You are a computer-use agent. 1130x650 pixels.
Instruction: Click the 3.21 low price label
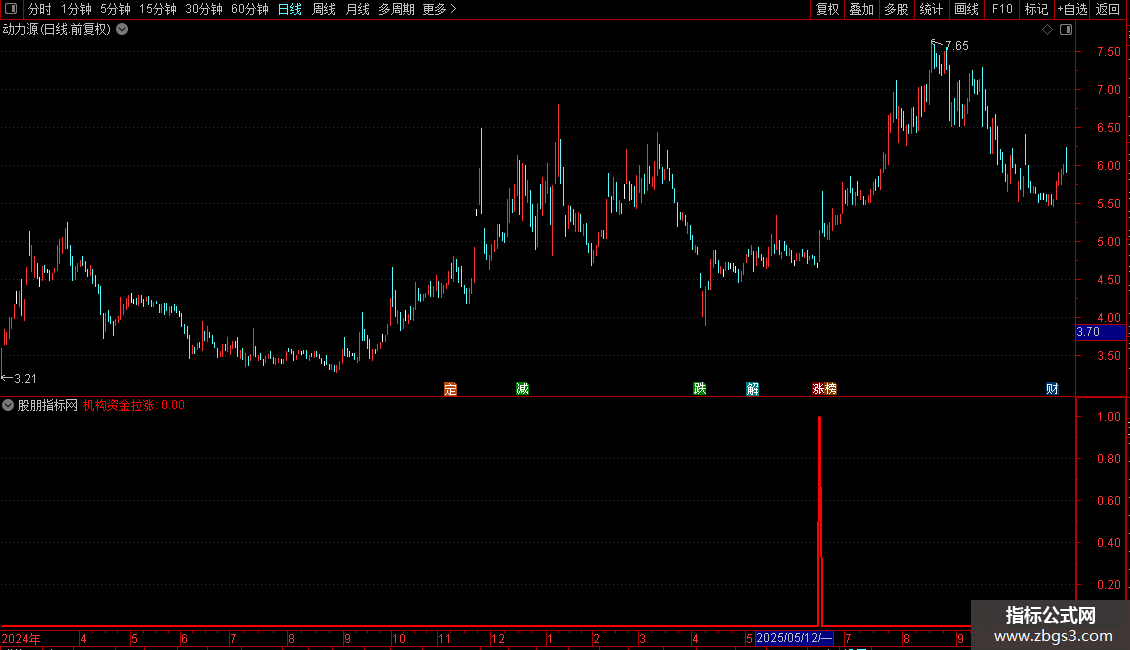25,378
